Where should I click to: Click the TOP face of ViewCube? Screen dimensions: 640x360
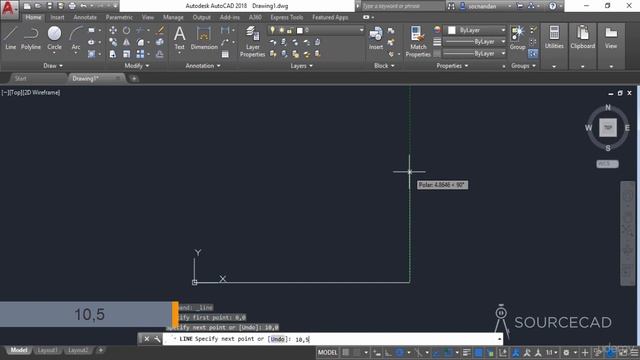coord(608,128)
